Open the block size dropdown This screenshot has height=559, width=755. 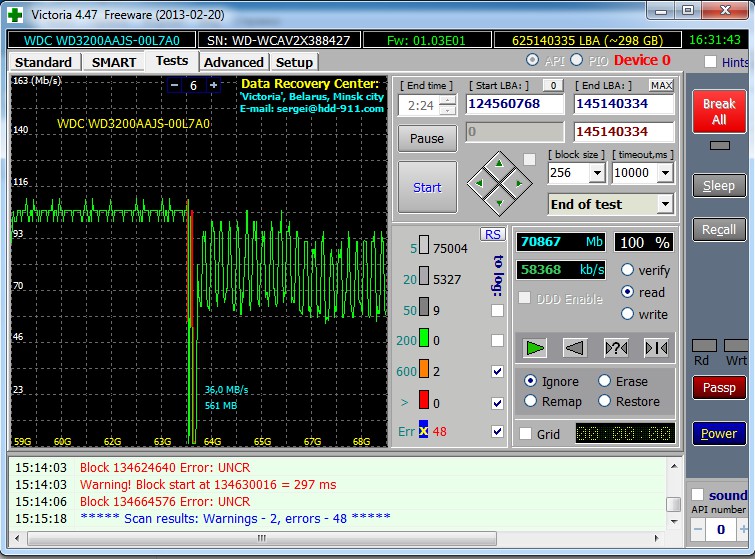(597, 173)
